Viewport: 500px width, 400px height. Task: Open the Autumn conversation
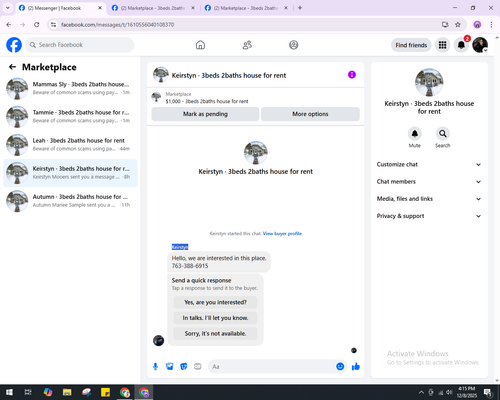click(x=70, y=201)
